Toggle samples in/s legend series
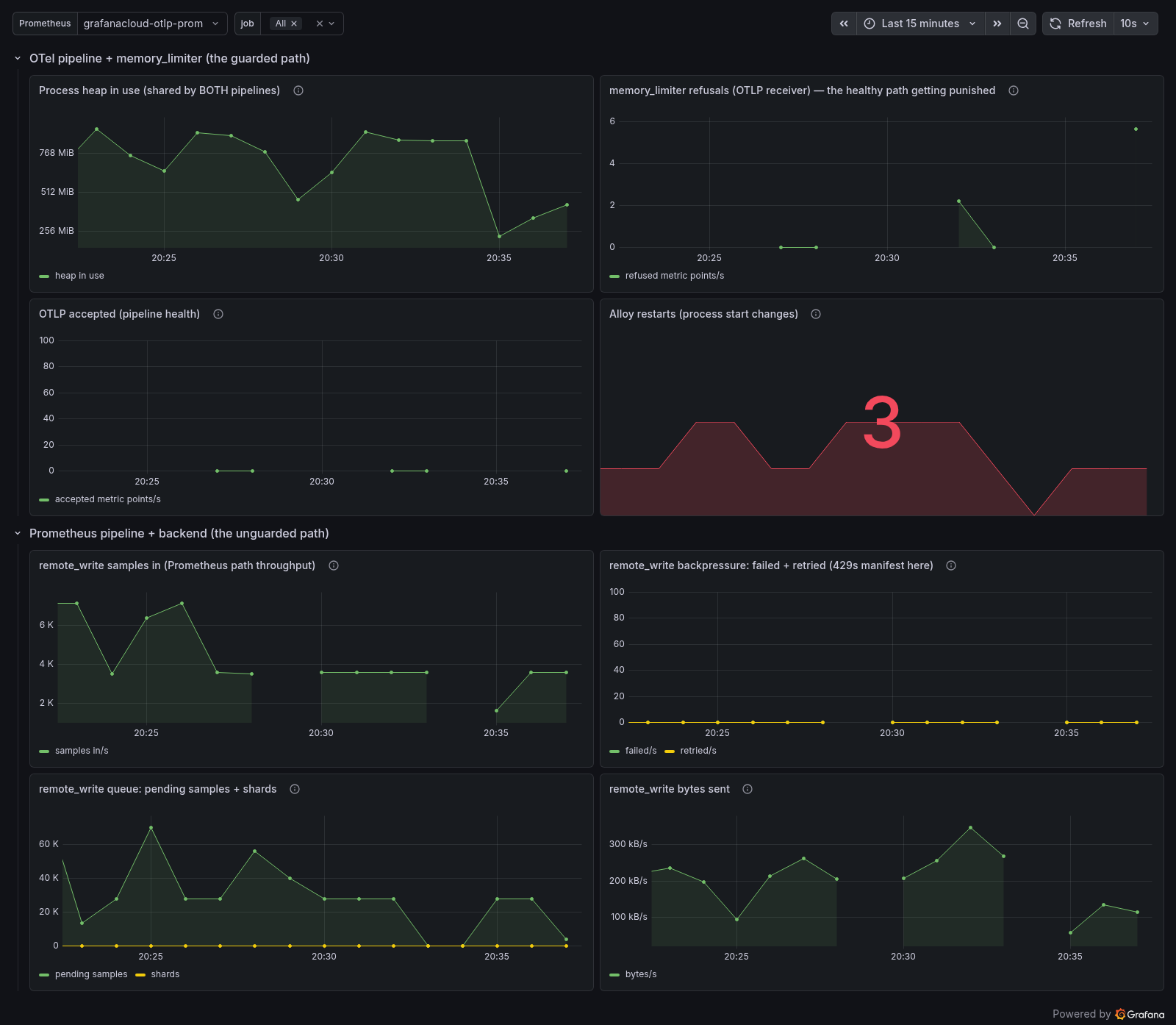Image resolution: width=1176 pixels, height=1025 pixels. tap(82, 751)
